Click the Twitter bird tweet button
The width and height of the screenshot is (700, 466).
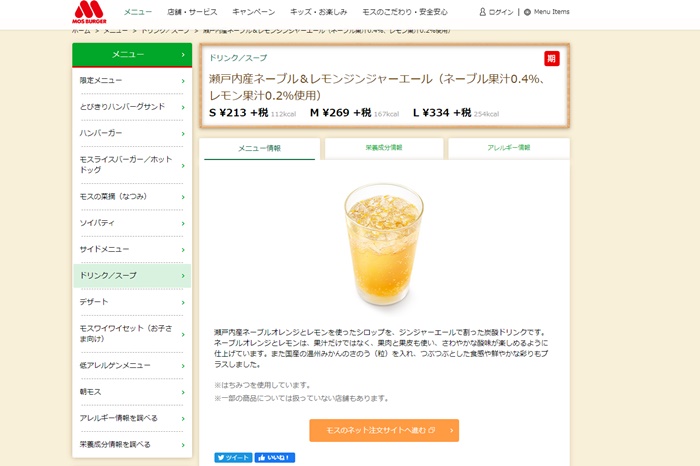233,458
